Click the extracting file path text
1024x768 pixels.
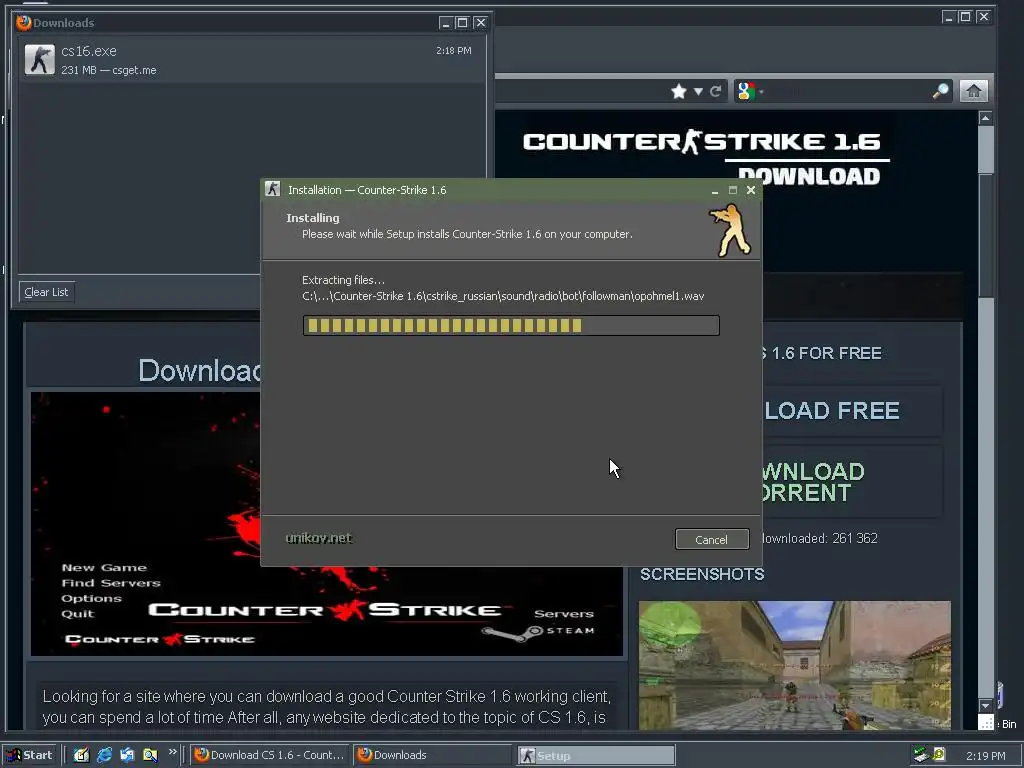pyautogui.click(x=503, y=296)
